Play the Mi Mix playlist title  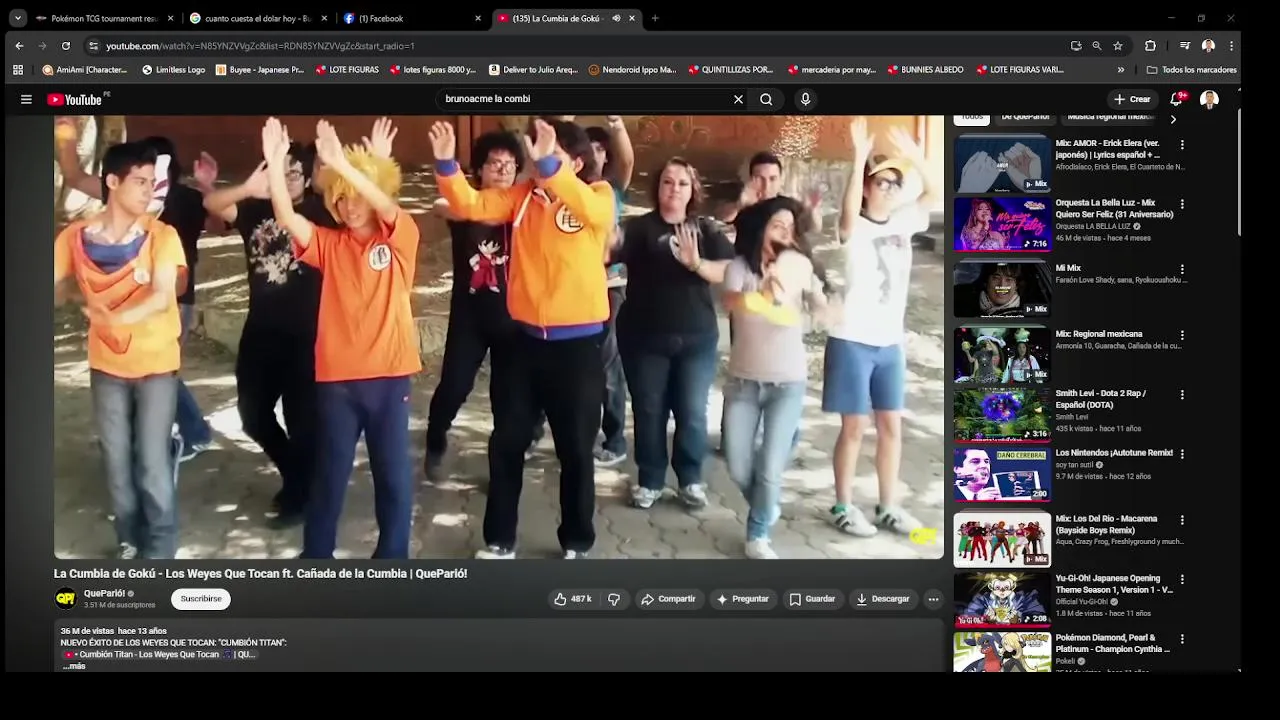(1068, 268)
